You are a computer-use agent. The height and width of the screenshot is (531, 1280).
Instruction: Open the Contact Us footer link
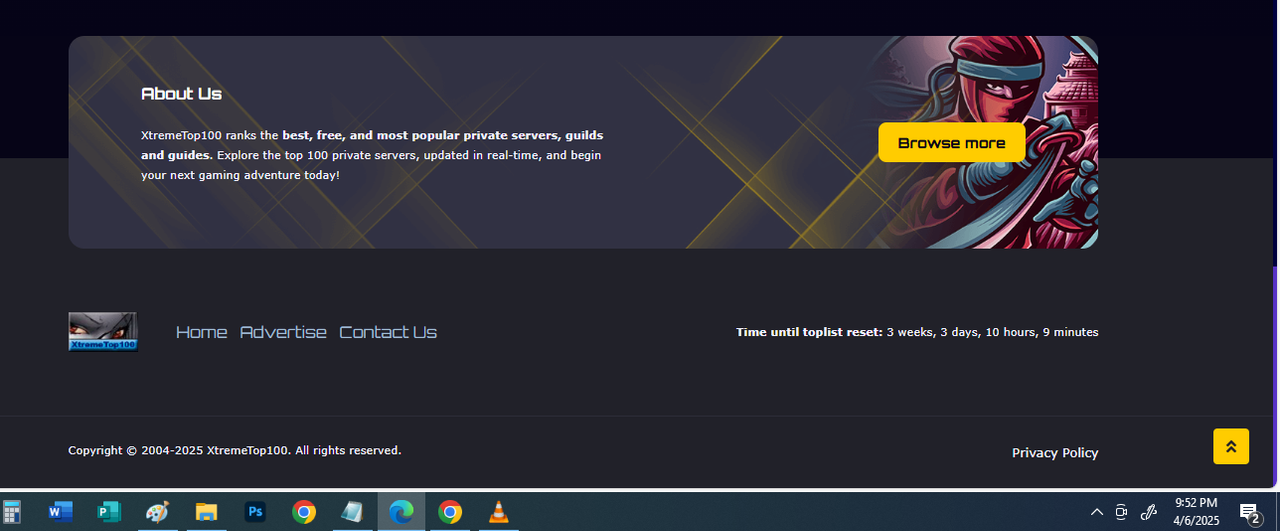[x=388, y=332]
